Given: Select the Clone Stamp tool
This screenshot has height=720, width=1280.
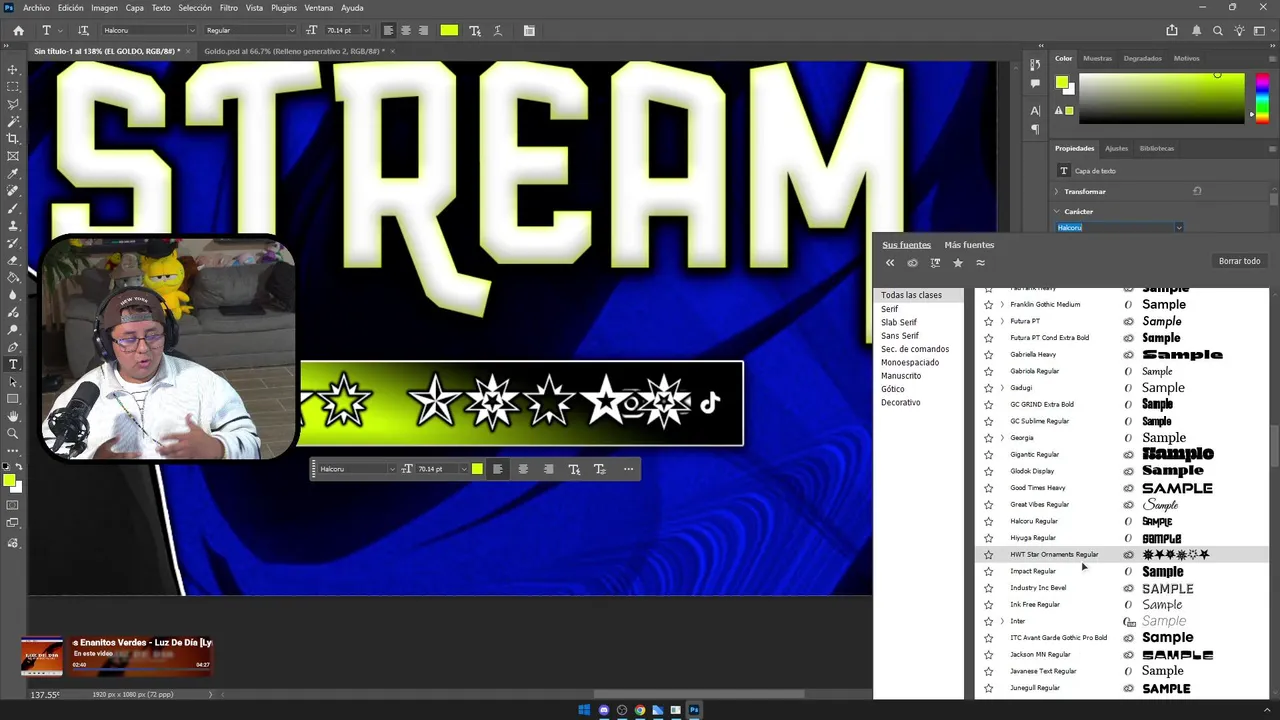Looking at the screenshot, I should click(13, 226).
